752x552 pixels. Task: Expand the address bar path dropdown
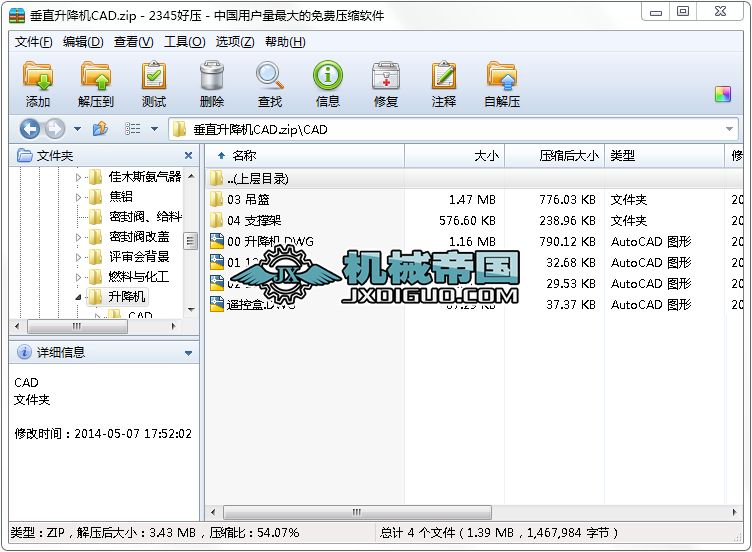click(x=729, y=129)
